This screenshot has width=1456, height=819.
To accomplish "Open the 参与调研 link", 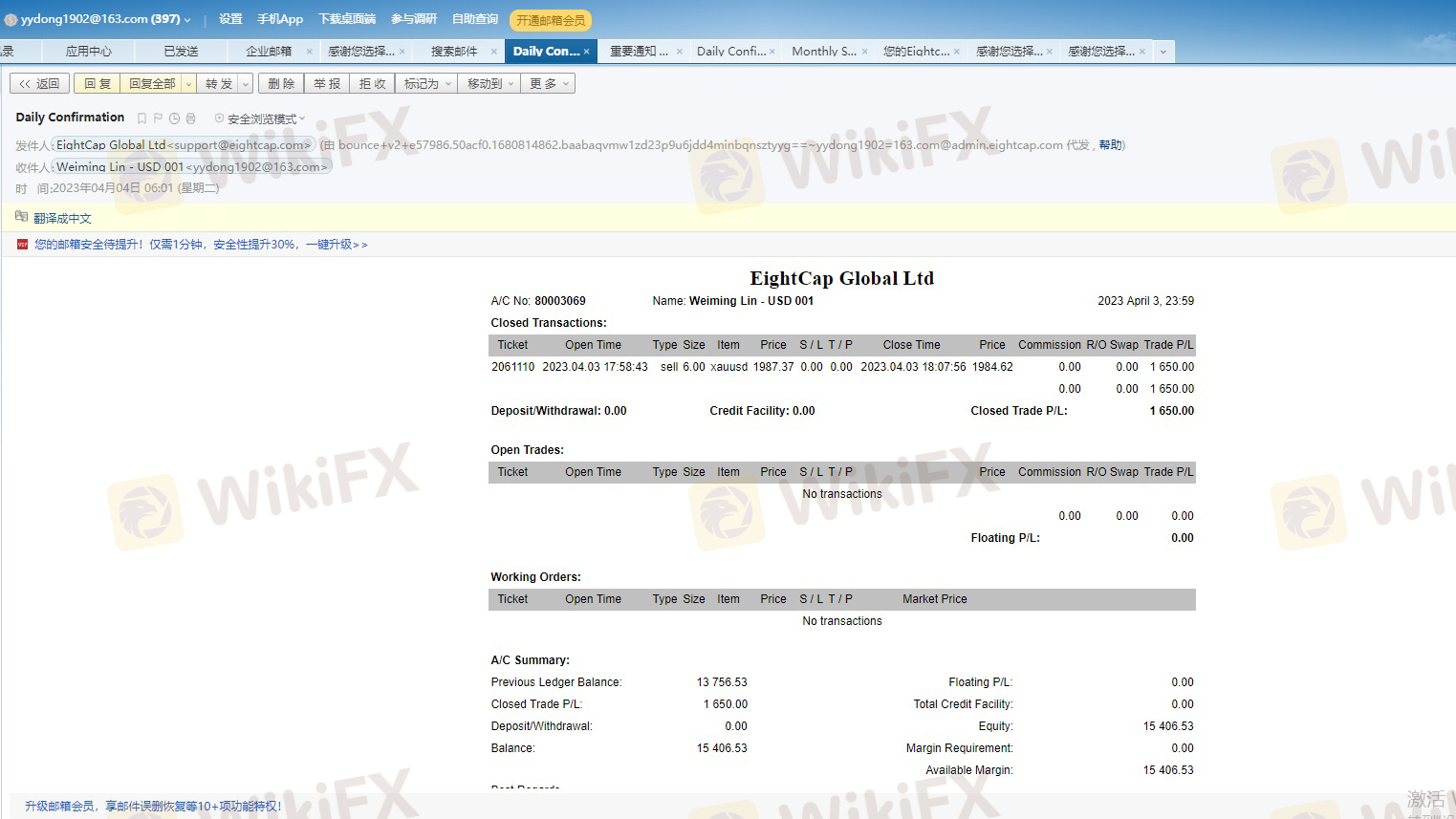I will (x=413, y=19).
